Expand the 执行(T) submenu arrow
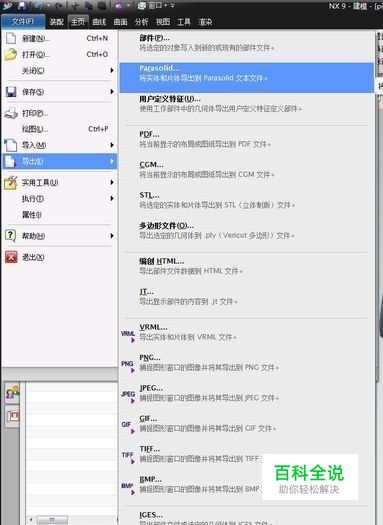Viewport: 383px width, 525px height. 112,199
